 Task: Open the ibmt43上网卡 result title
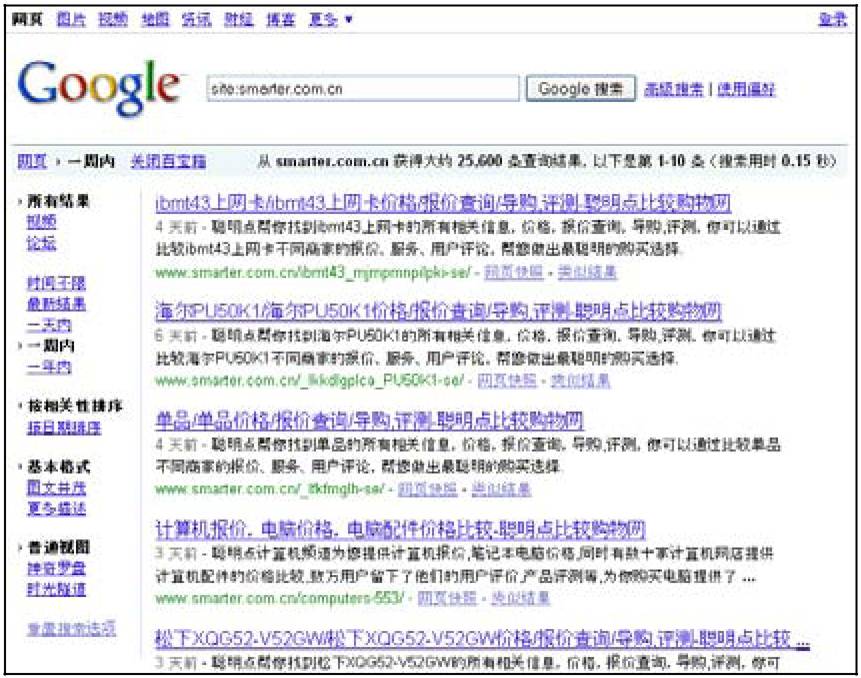coord(443,203)
